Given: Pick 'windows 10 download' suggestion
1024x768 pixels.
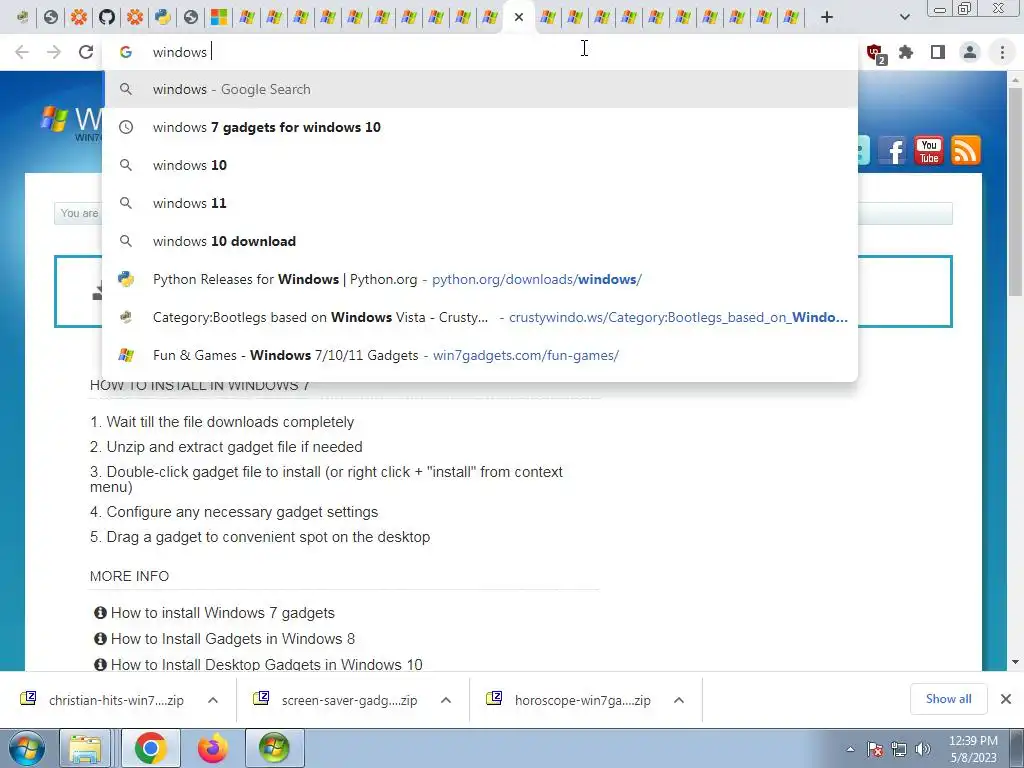Looking at the screenshot, I should pyautogui.click(x=480, y=241).
